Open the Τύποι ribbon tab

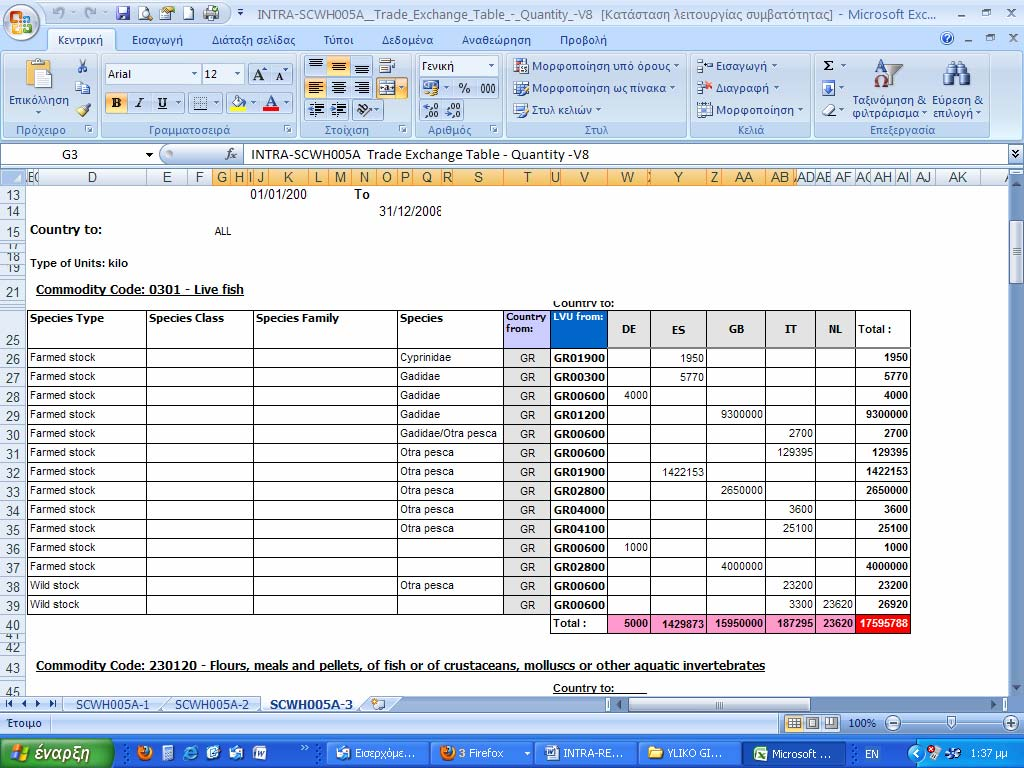[x=338, y=40]
